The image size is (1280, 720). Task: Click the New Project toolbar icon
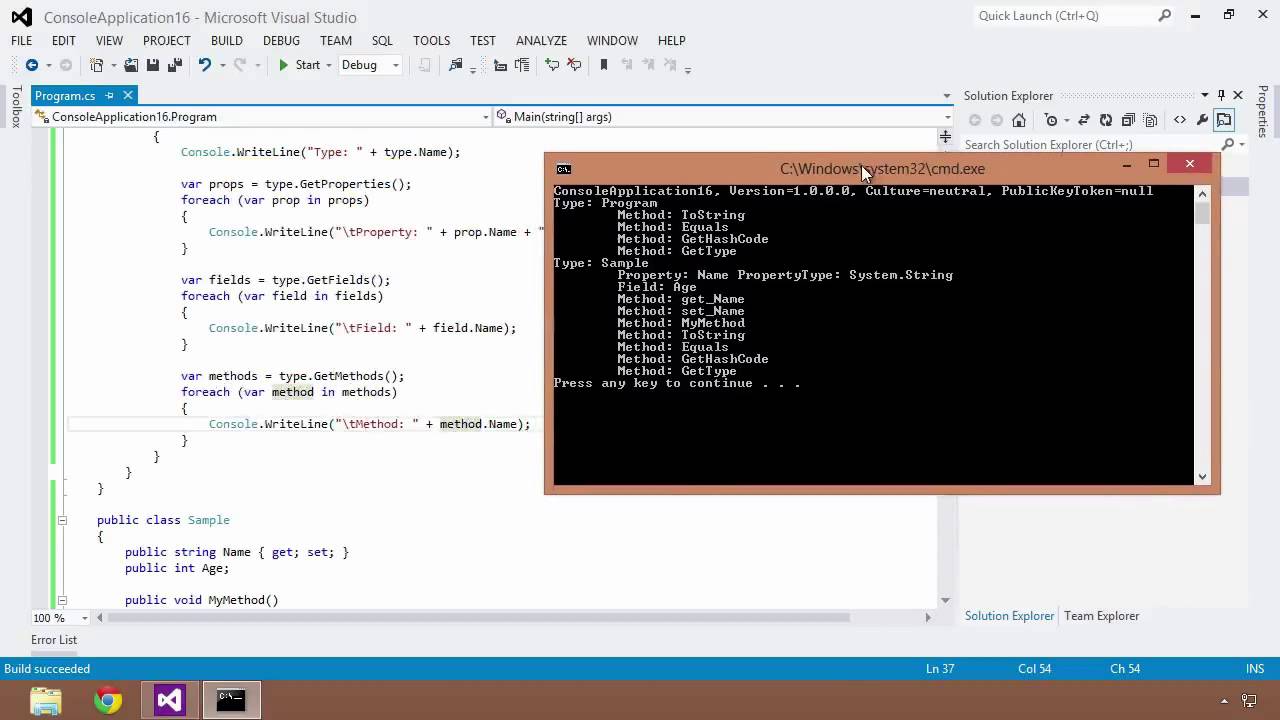point(97,65)
